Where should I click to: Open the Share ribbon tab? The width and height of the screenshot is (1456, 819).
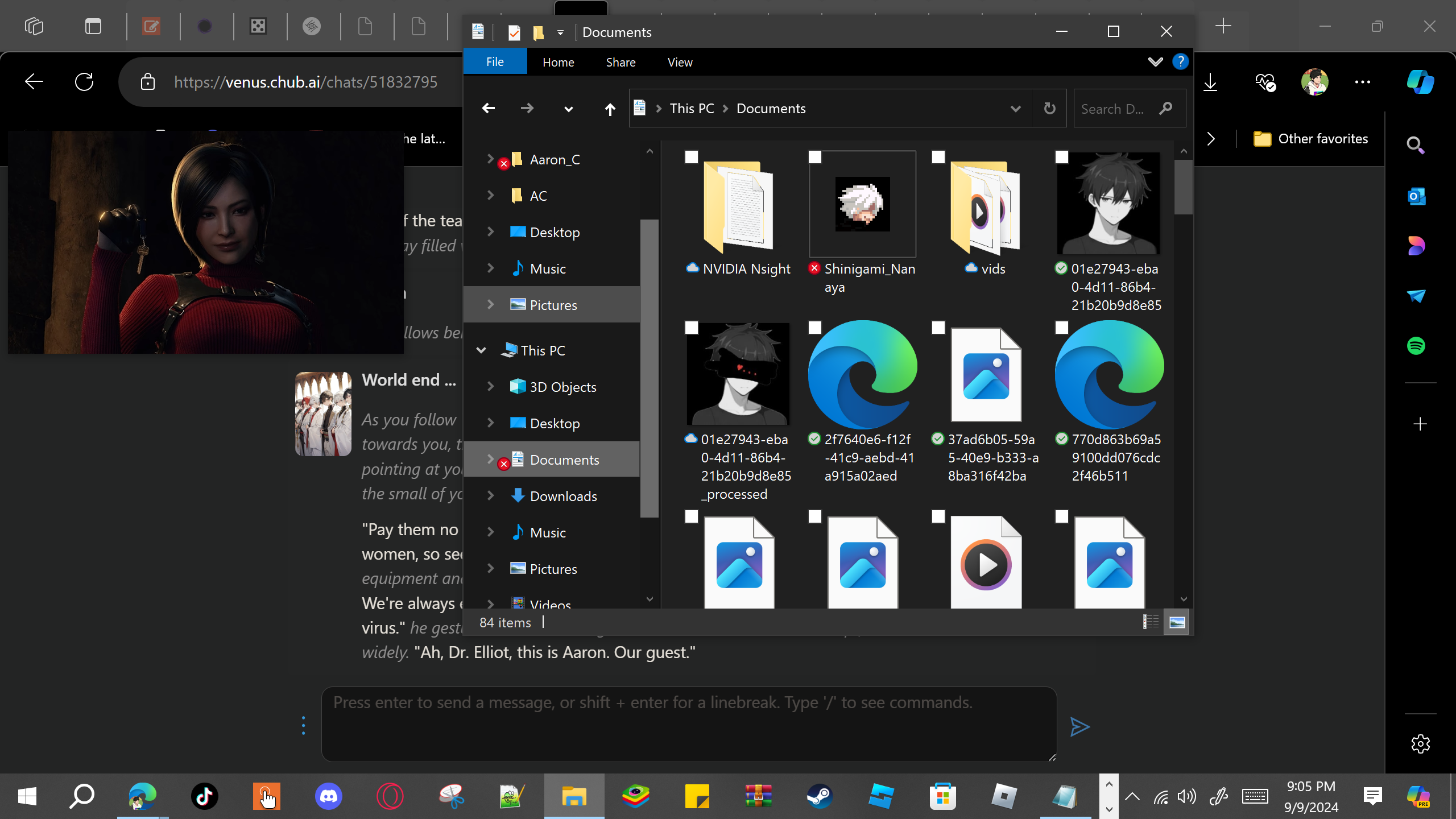(x=621, y=62)
